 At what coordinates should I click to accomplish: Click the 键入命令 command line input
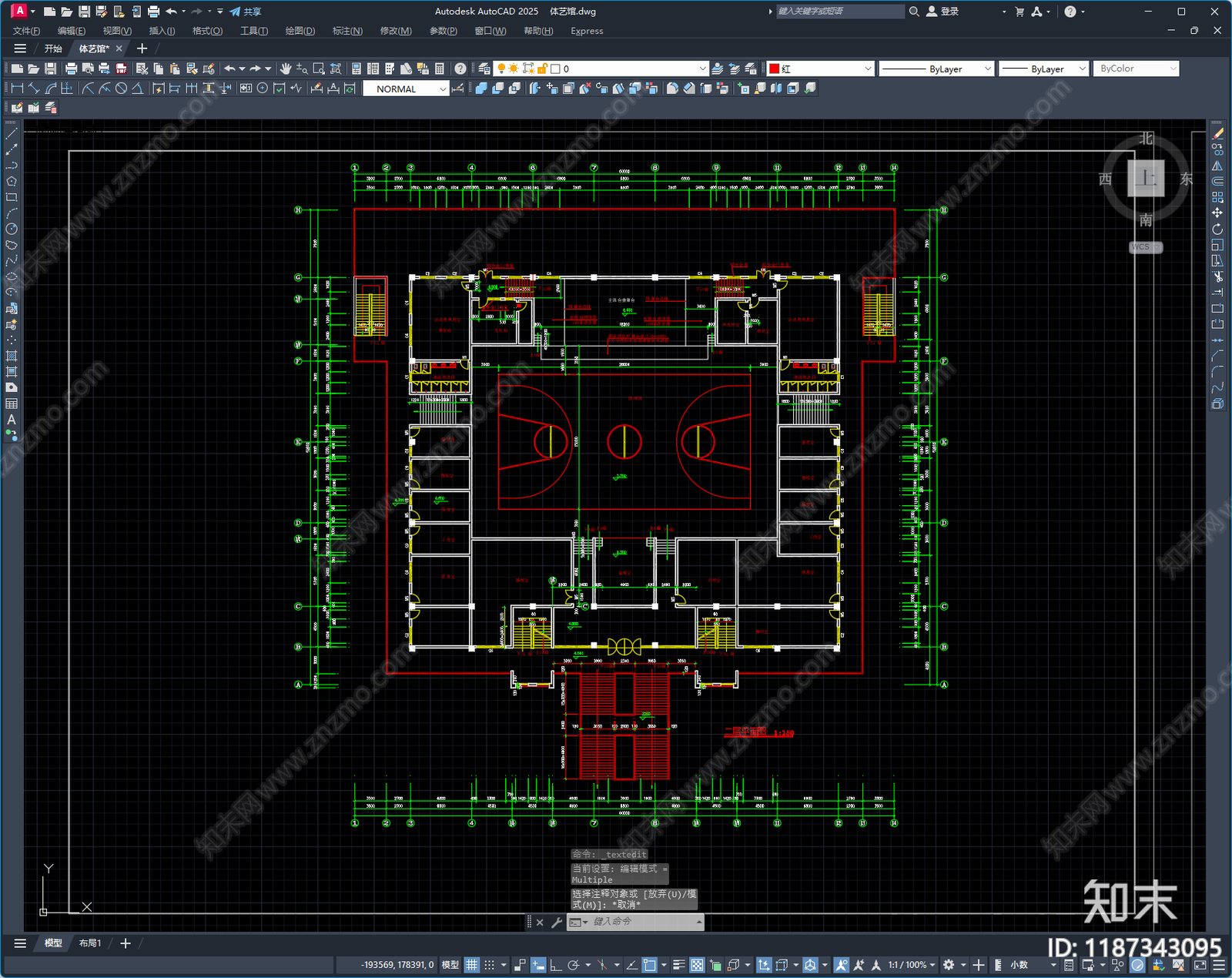click(642, 922)
